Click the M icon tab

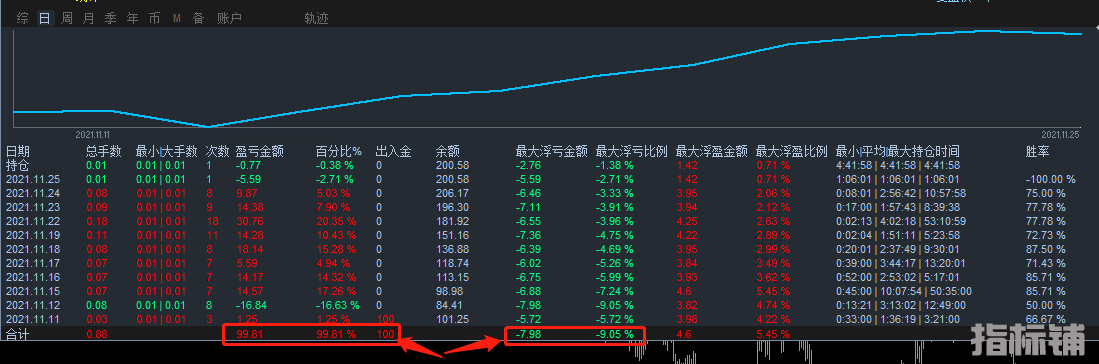click(x=177, y=19)
